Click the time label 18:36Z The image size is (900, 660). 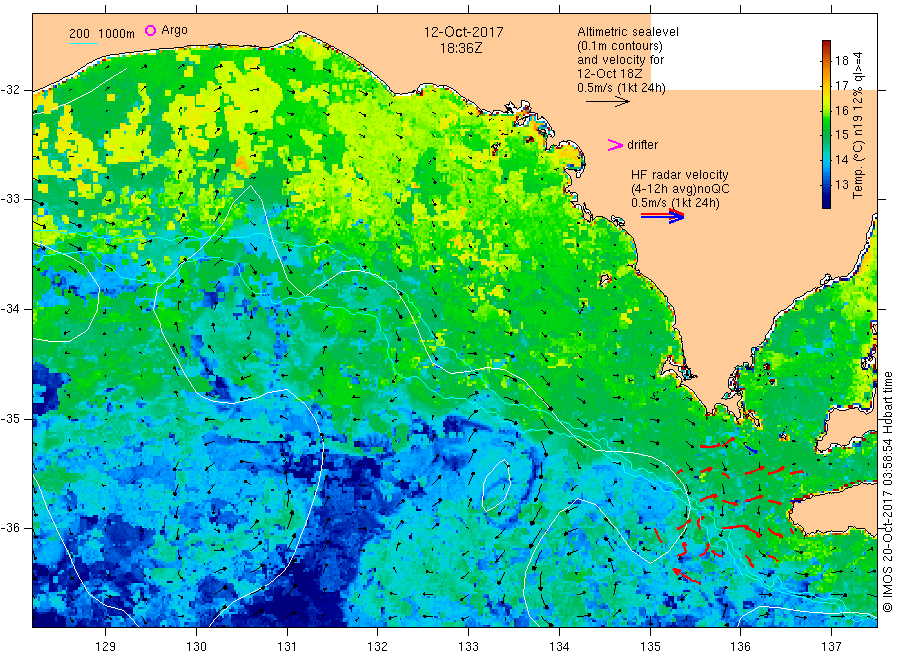tap(461, 48)
